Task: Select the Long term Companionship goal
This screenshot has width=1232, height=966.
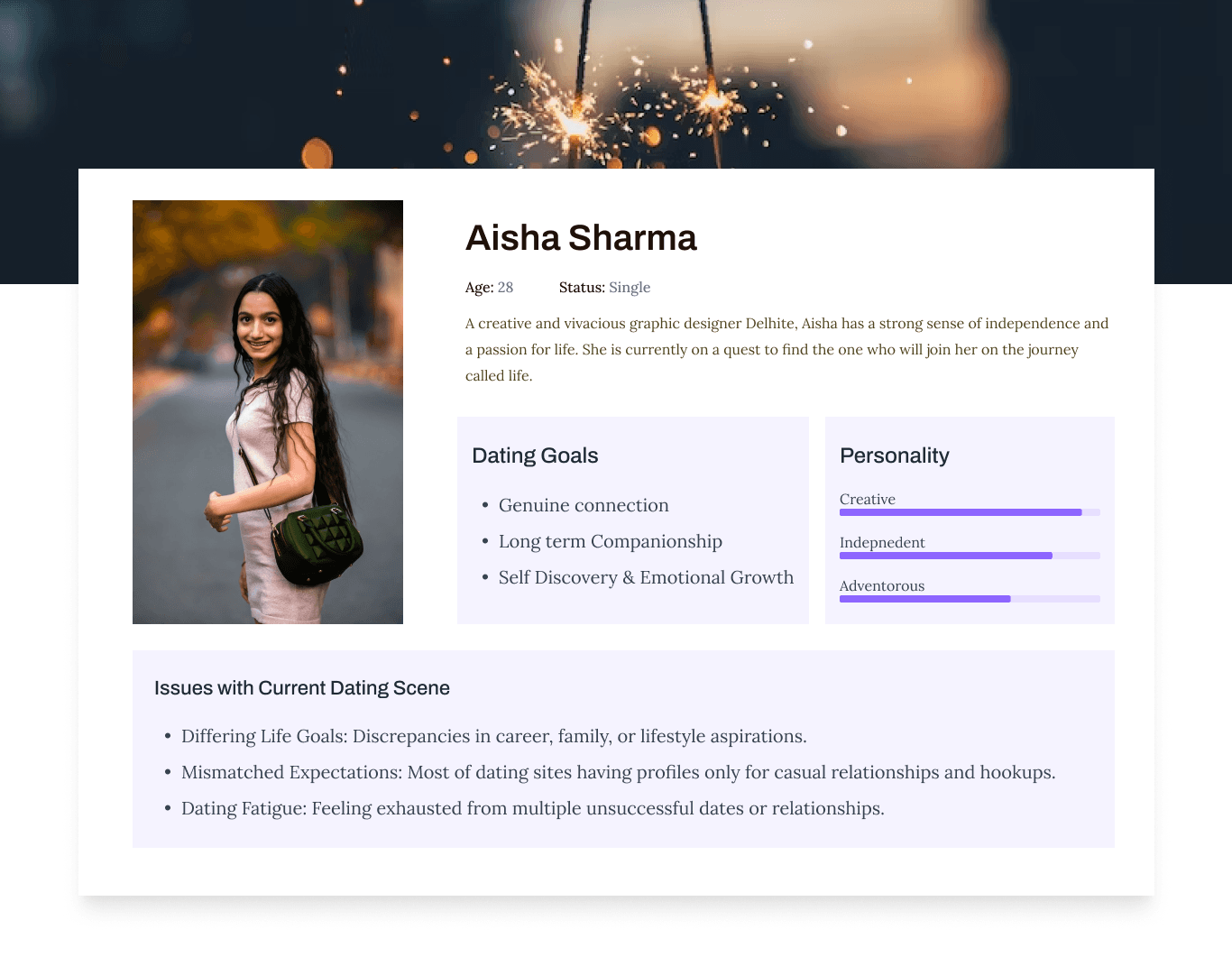Action: [x=610, y=541]
